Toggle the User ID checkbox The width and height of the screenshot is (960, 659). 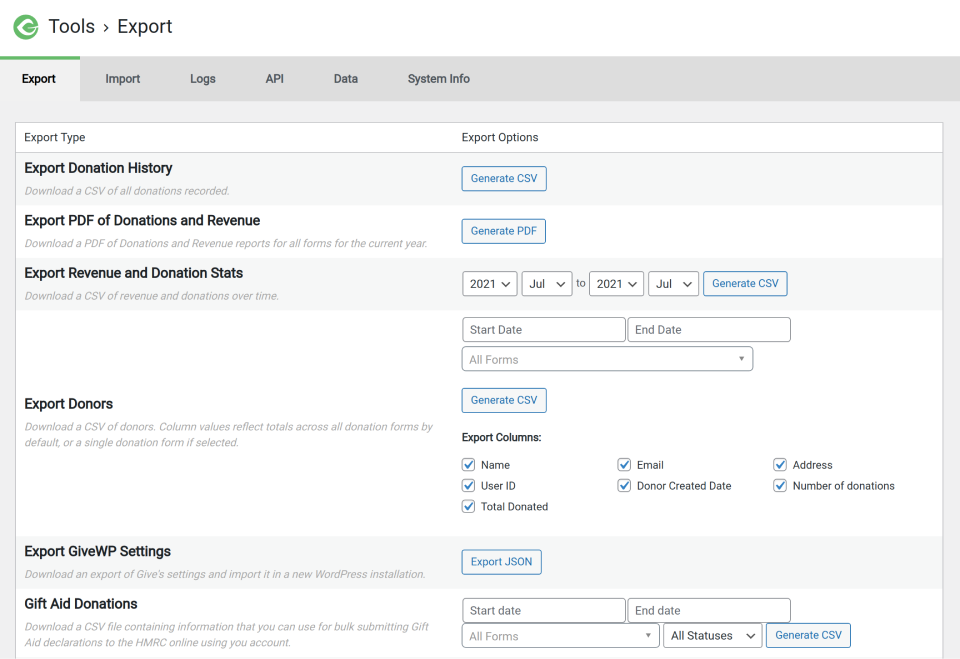click(x=468, y=486)
